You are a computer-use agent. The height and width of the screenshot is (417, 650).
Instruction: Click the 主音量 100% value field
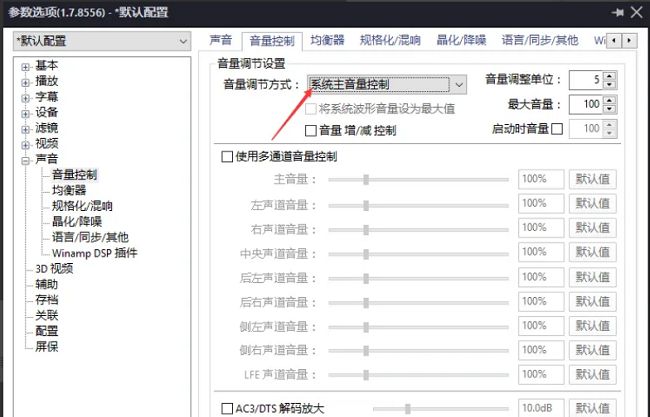point(541,179)
